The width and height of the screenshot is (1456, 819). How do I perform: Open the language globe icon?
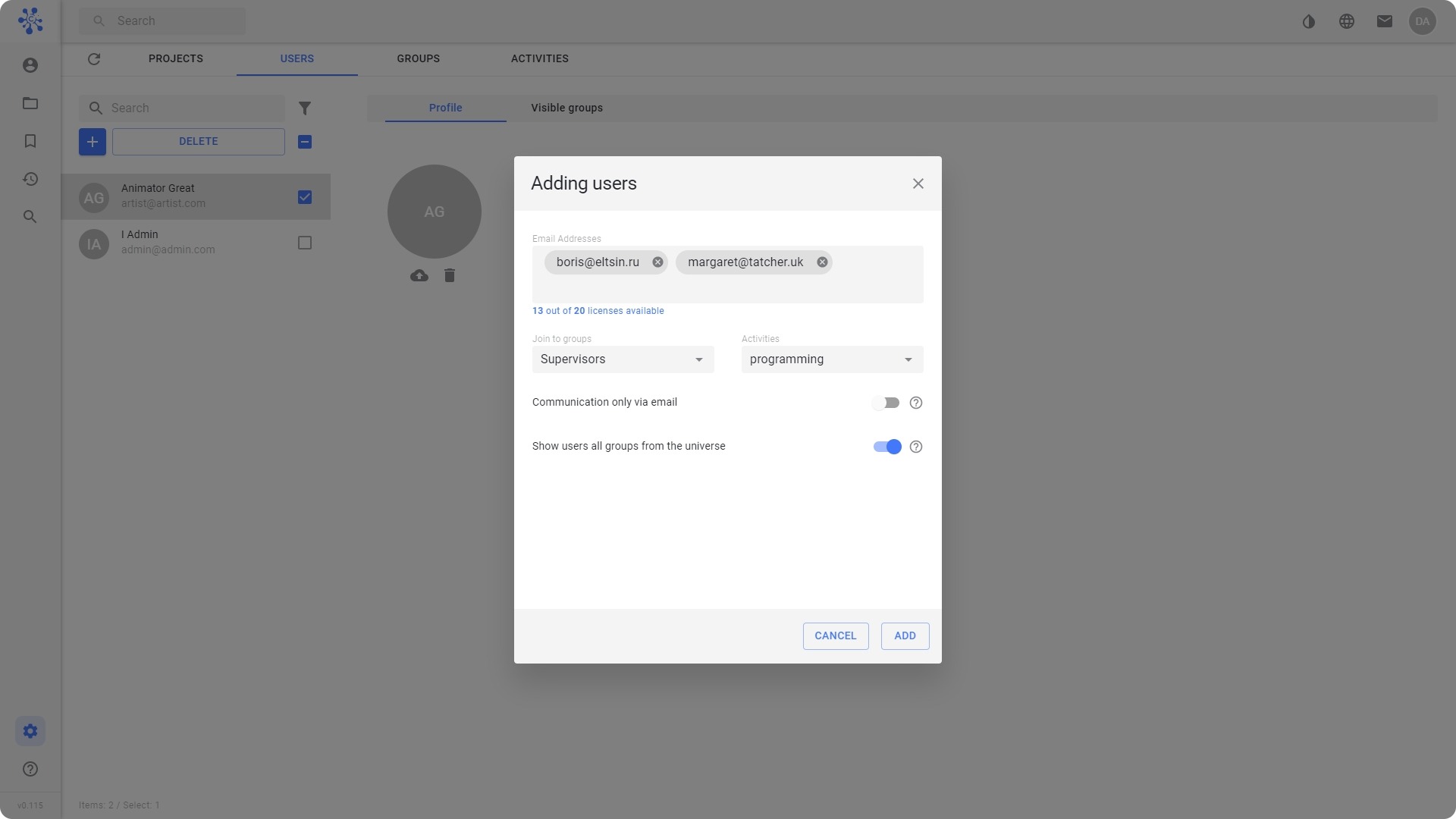click(x=1347, y=21)
